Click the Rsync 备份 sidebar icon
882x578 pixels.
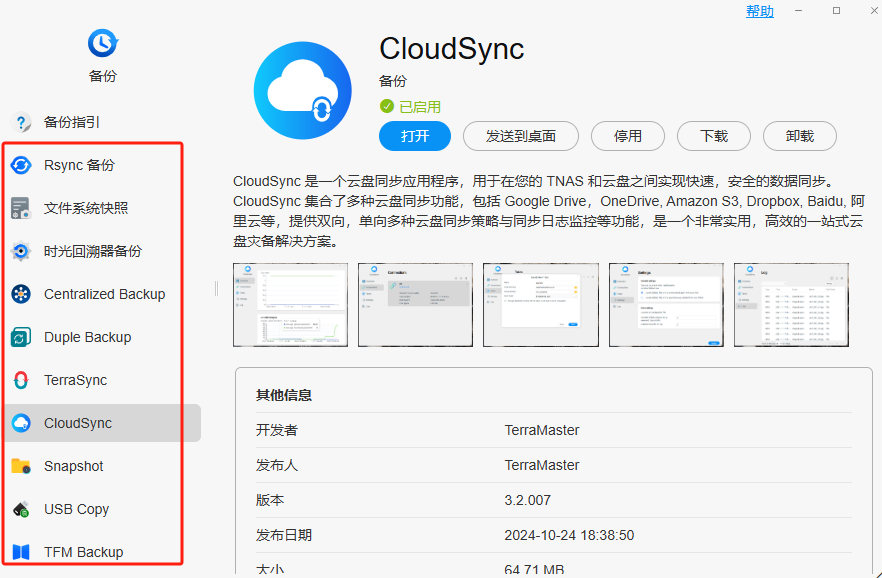coord(21,165)
